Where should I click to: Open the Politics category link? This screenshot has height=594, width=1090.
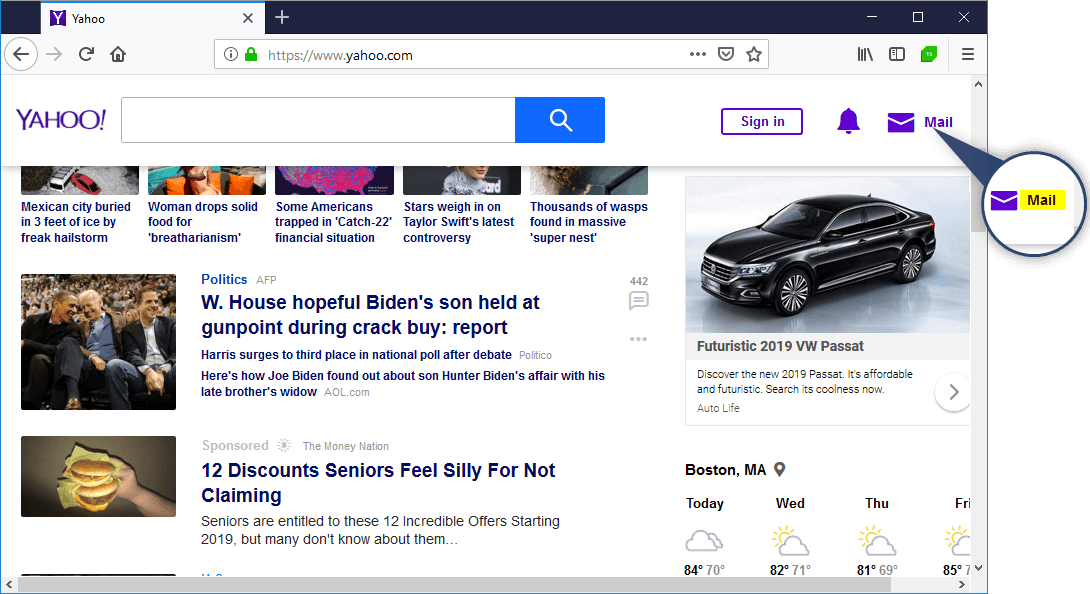pos(224,279)
